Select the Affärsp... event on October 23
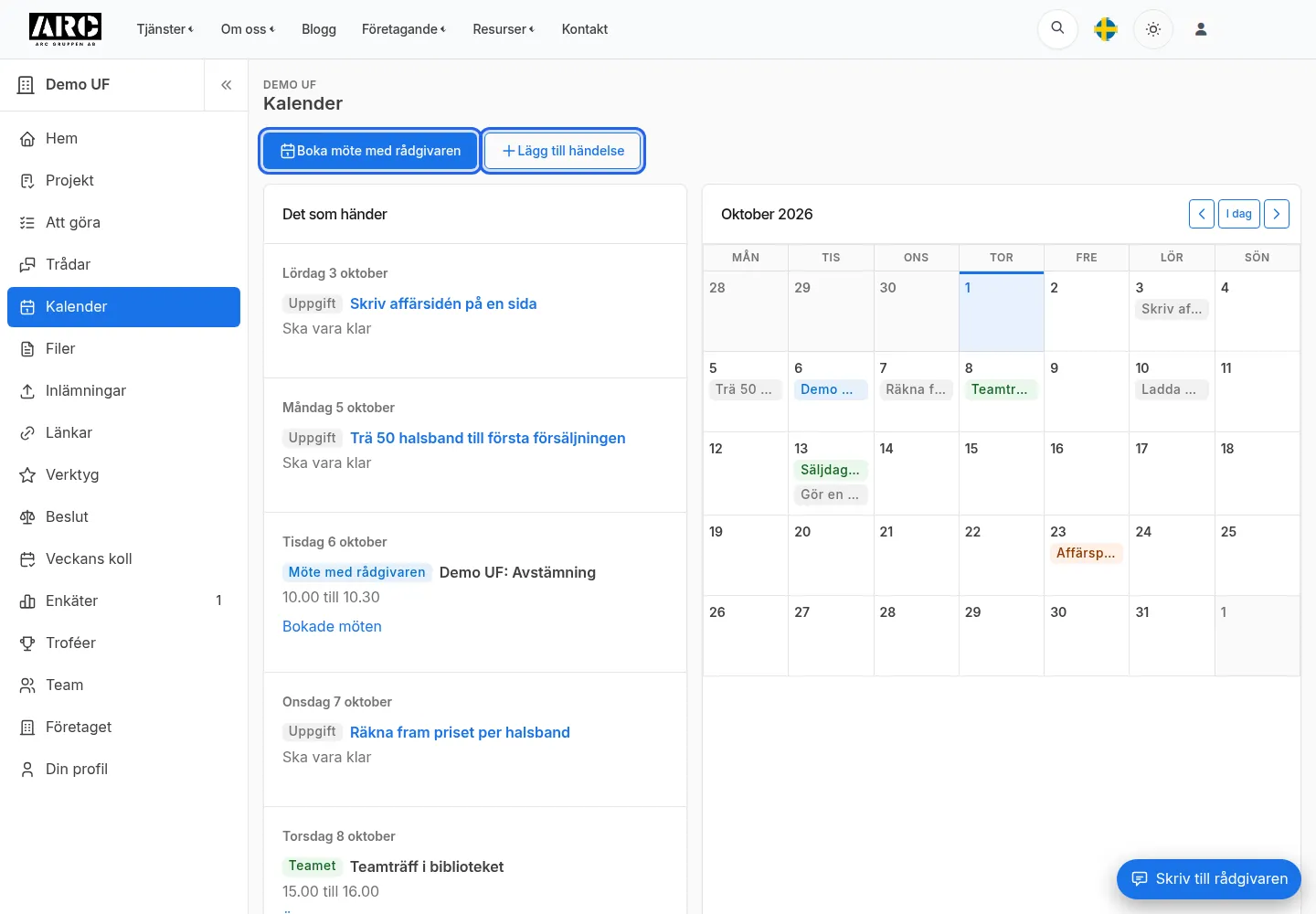1316x914 pixels. point(1086,553)
